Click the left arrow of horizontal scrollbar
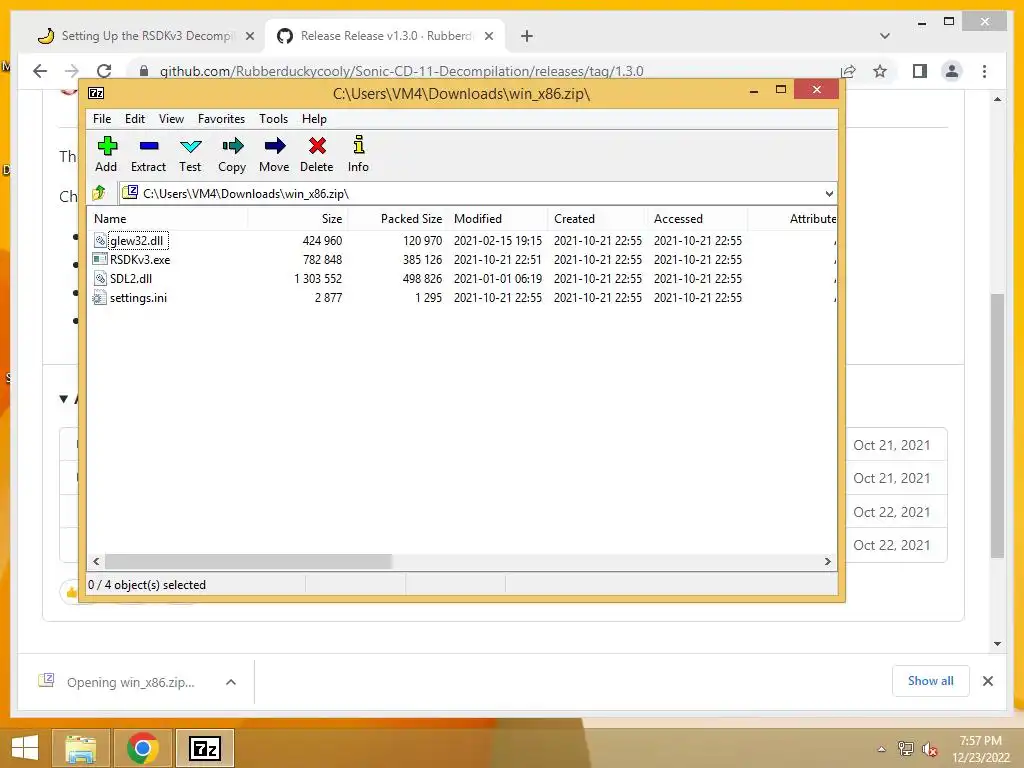The width and height of the screenshot is (1024, 768). (x=96, y=562)
